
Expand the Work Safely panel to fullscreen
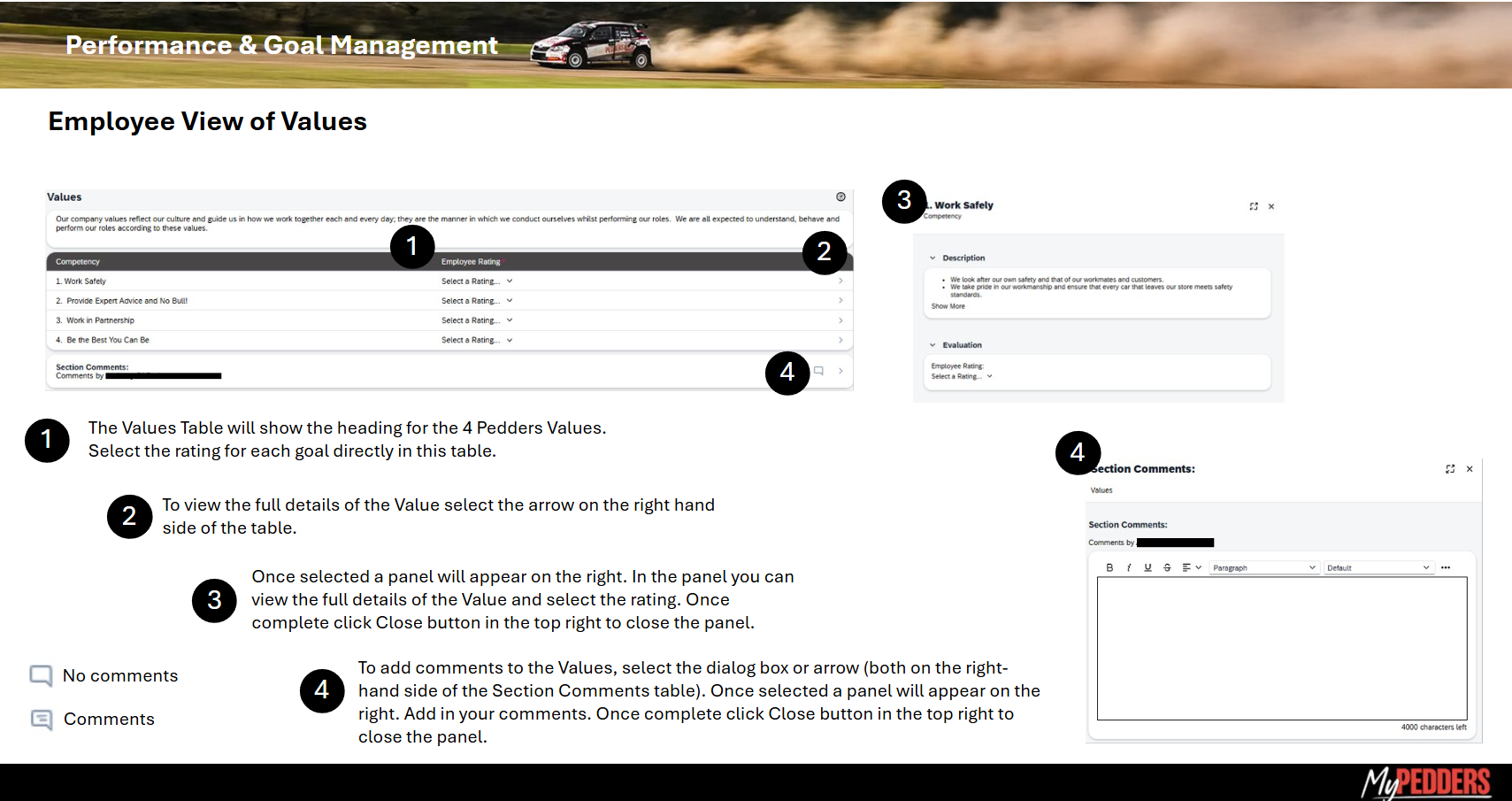click(1253, 206)
